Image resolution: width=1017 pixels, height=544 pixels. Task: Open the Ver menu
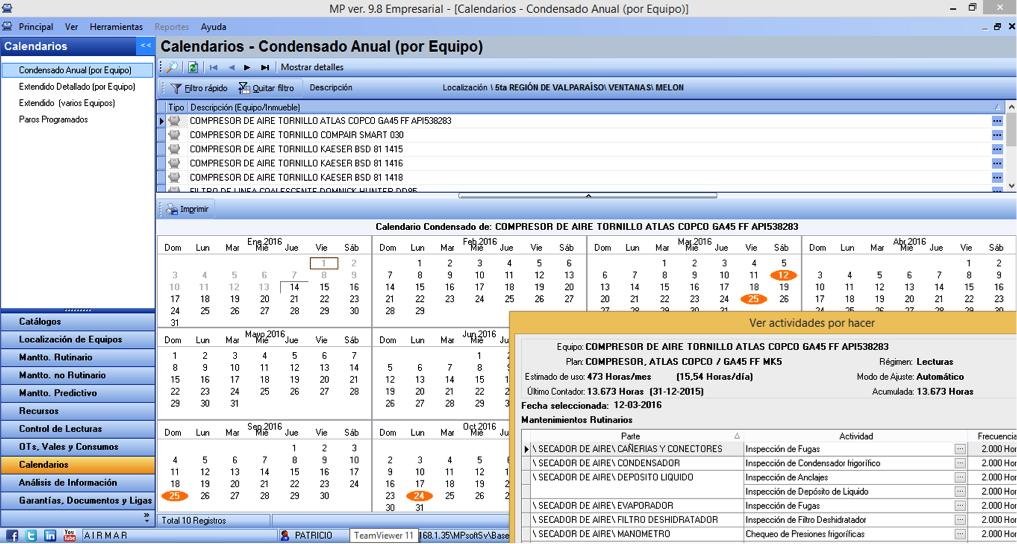pos(71,27)
